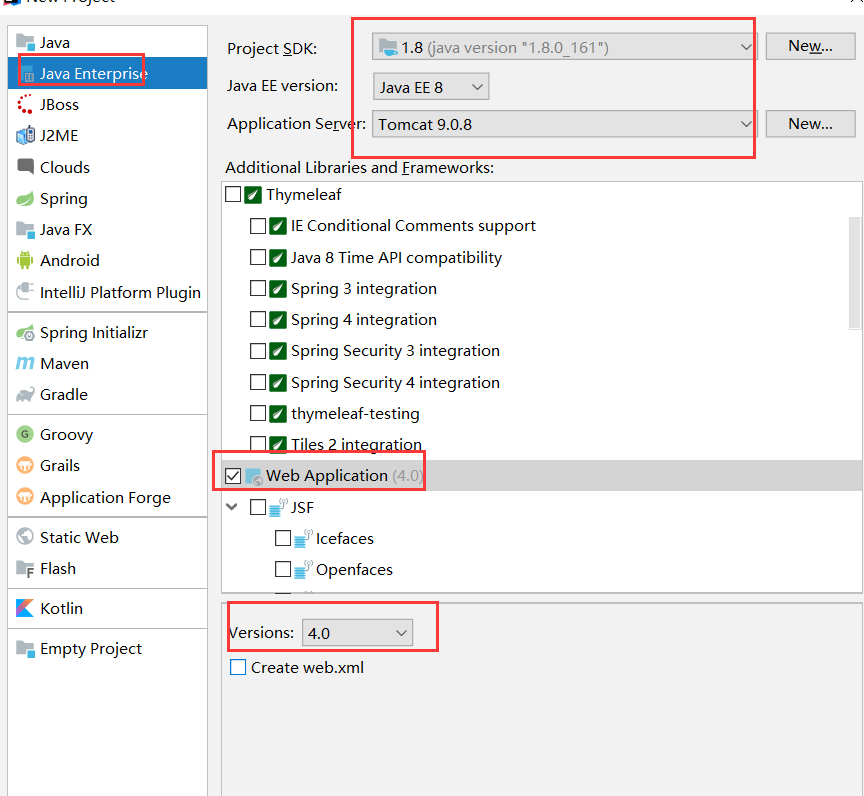
Task: Choose the Gradle elephant icon
Action: [x=25, y=394]
